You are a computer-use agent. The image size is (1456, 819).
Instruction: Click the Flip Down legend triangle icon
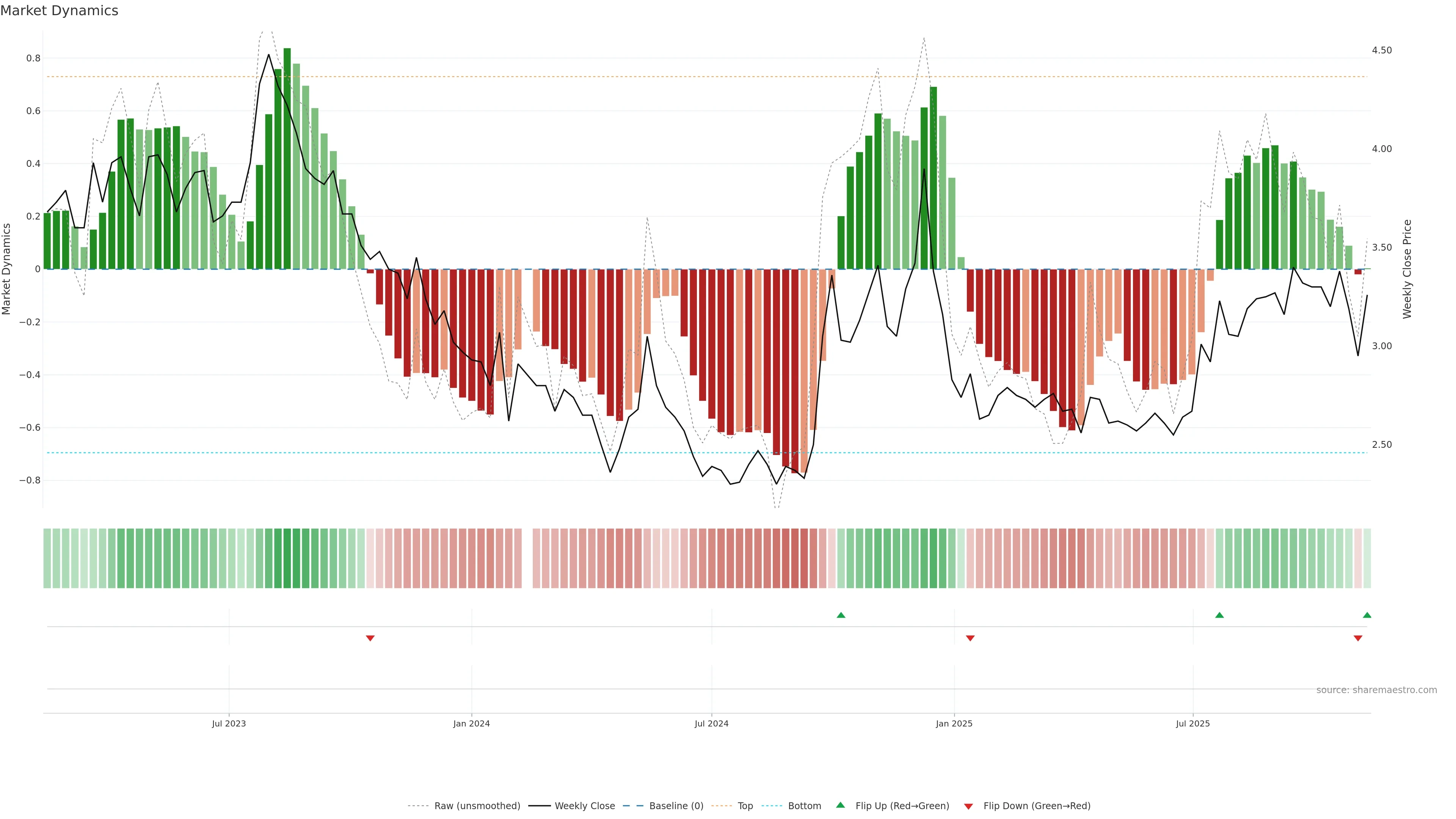pos(968,806)
